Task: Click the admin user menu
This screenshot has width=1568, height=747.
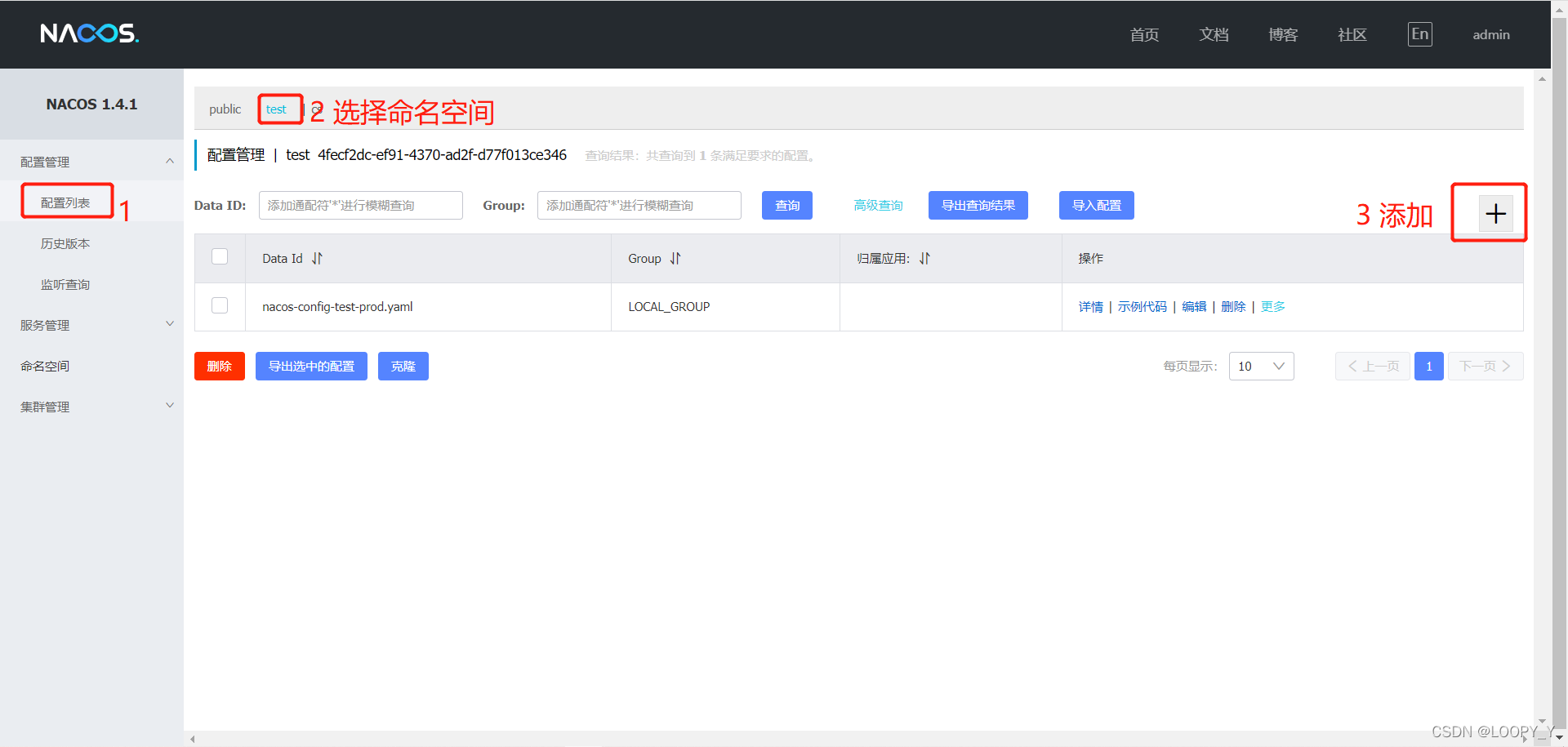Action: pos(1491,35)
